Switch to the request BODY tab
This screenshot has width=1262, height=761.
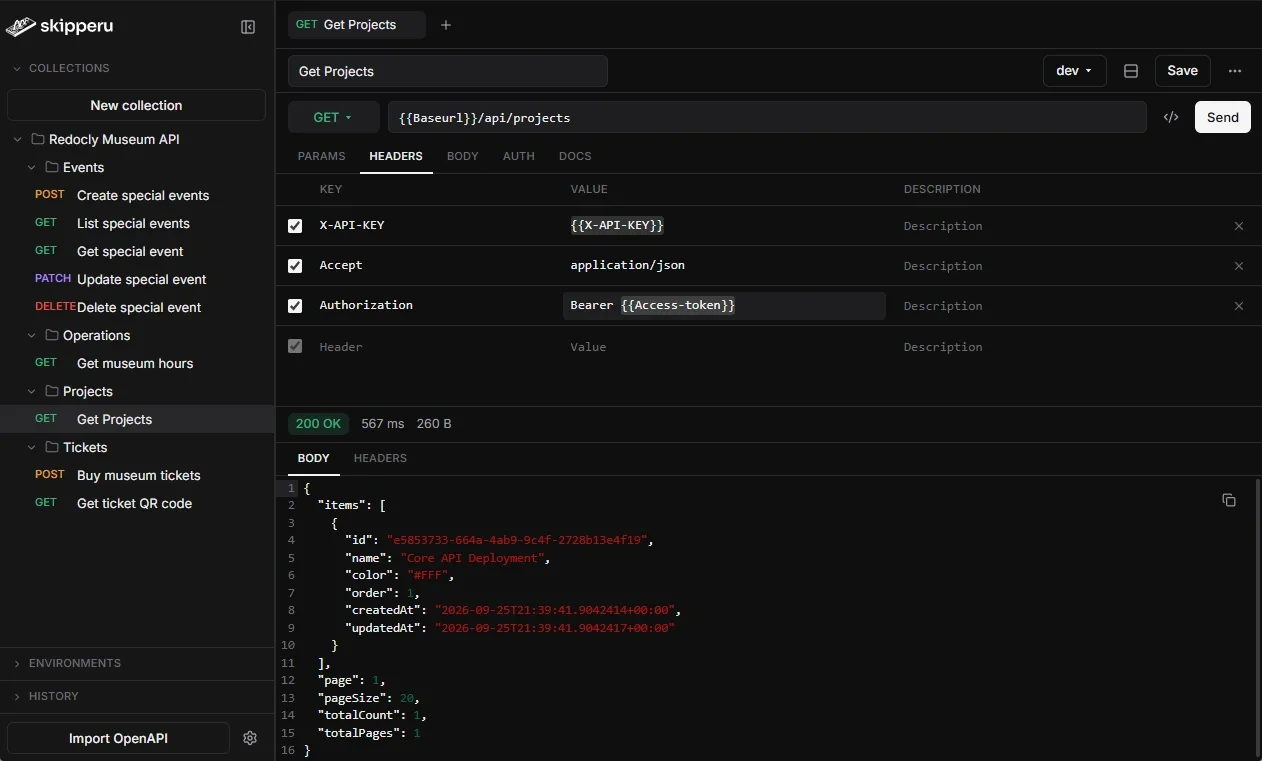[x=463, y=156]
